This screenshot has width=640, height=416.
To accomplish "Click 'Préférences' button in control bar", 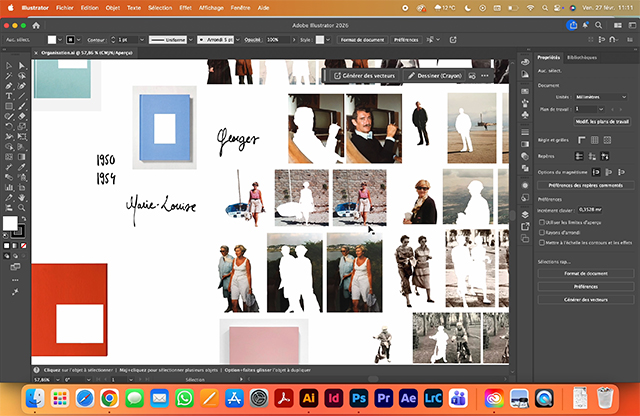I will (406, 40).
